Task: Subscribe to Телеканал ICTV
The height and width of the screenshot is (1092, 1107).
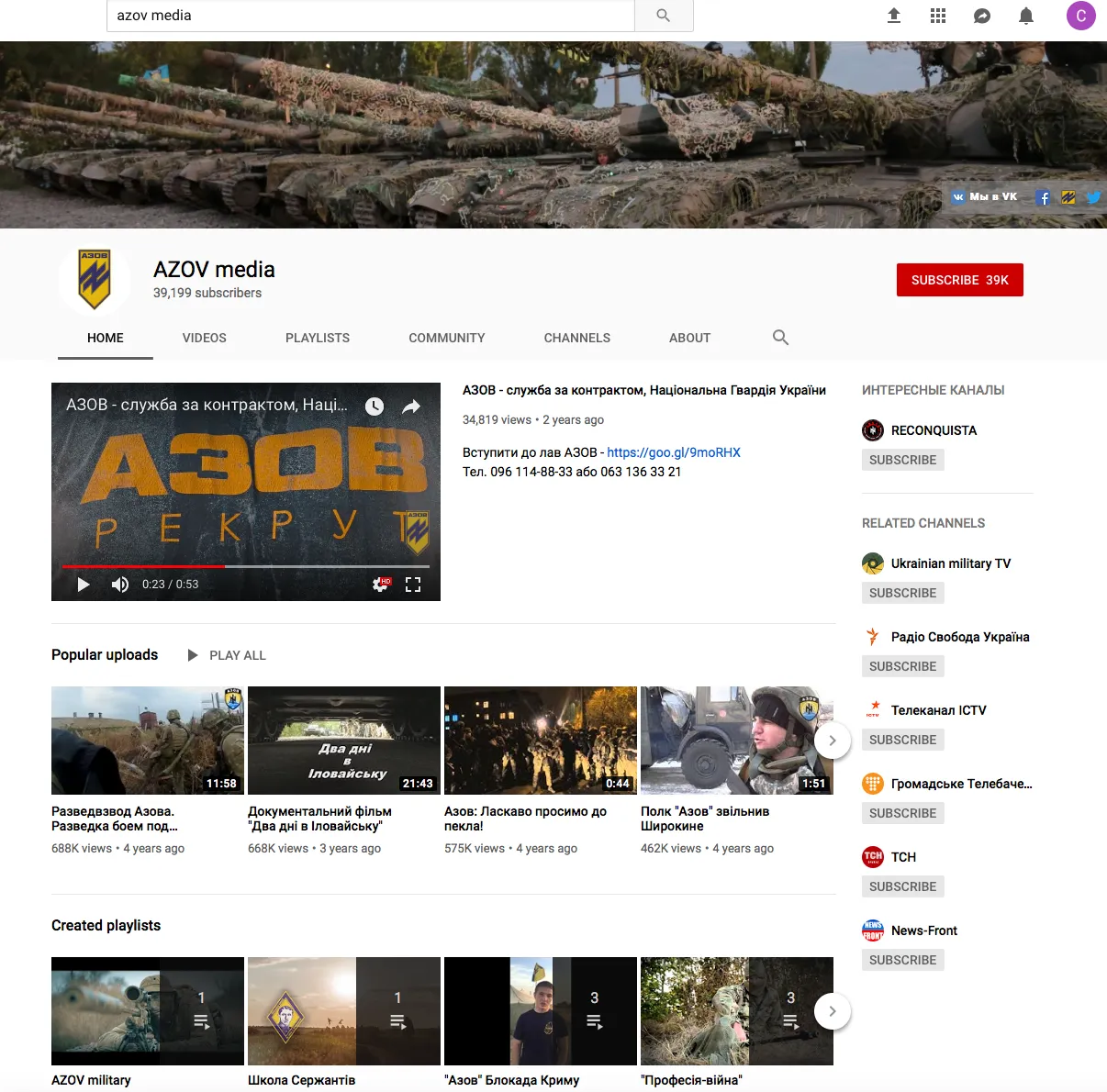Action: pos(903,740)
